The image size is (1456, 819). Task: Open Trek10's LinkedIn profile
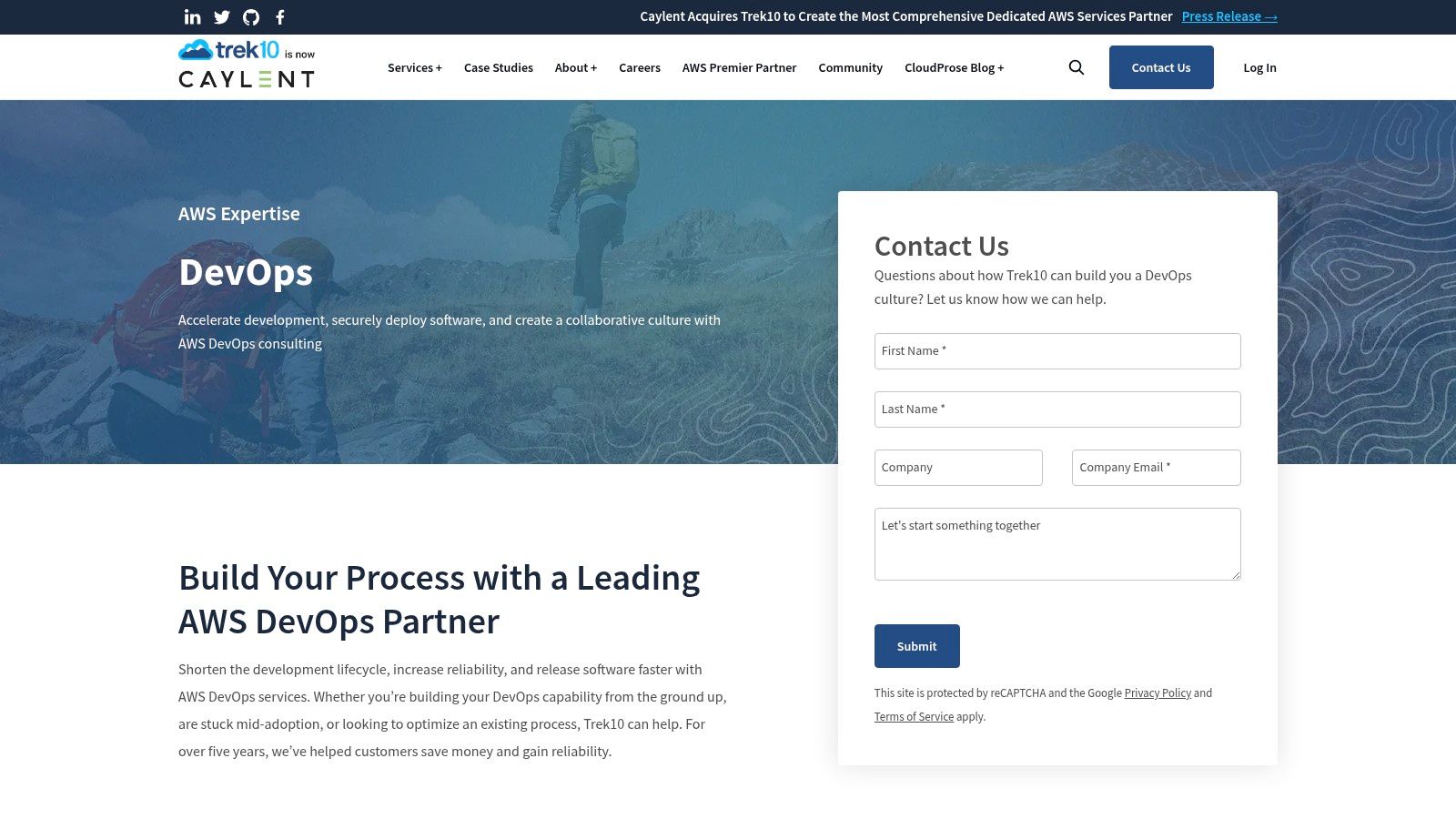[192, 16]
